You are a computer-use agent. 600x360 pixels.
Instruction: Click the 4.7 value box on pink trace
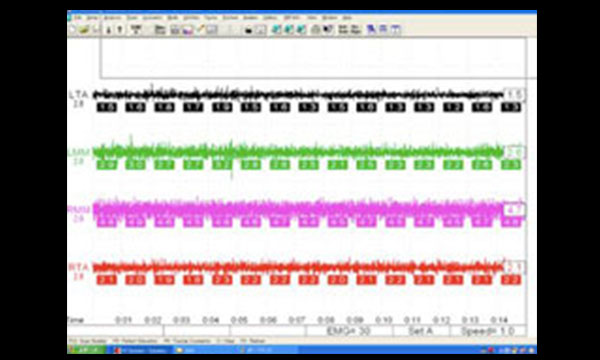click(x=513, y=210)
